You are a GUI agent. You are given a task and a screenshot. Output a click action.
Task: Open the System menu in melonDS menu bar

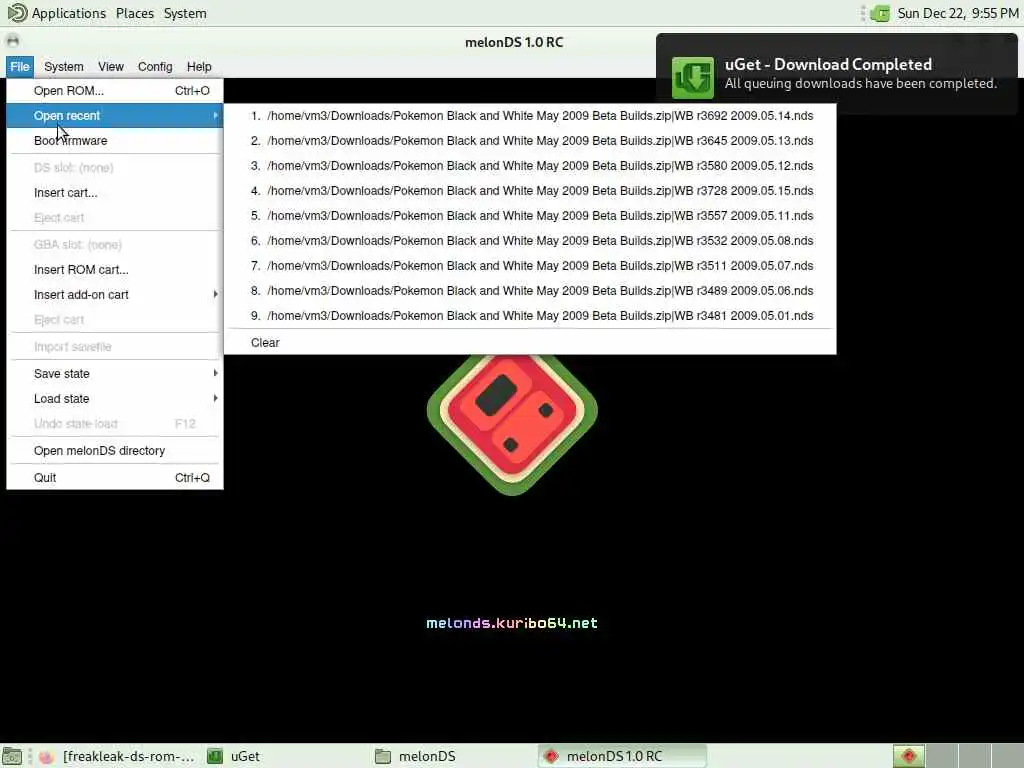point(63,67)
